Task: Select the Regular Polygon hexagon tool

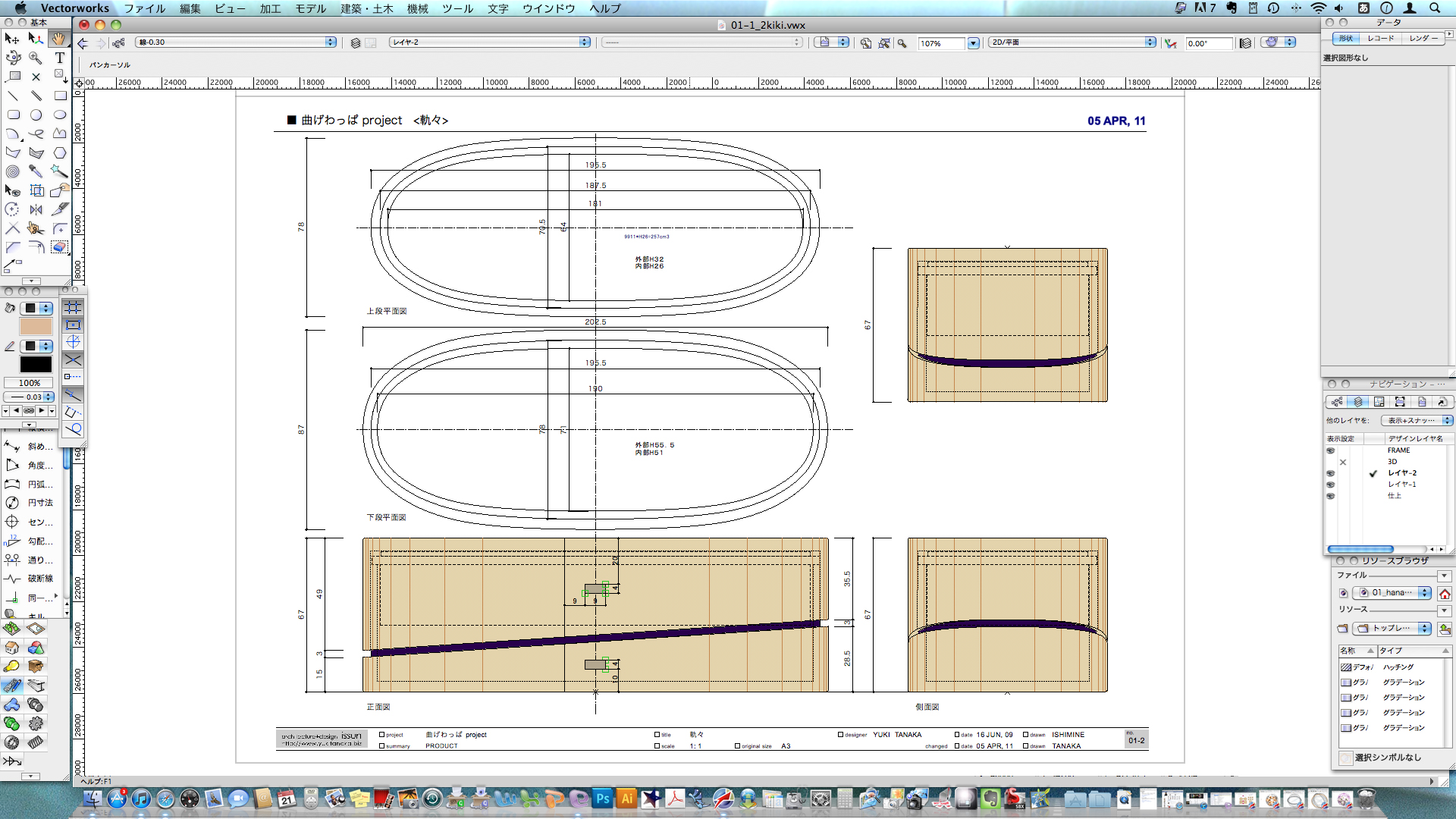Action: click(x=59, y=152)
